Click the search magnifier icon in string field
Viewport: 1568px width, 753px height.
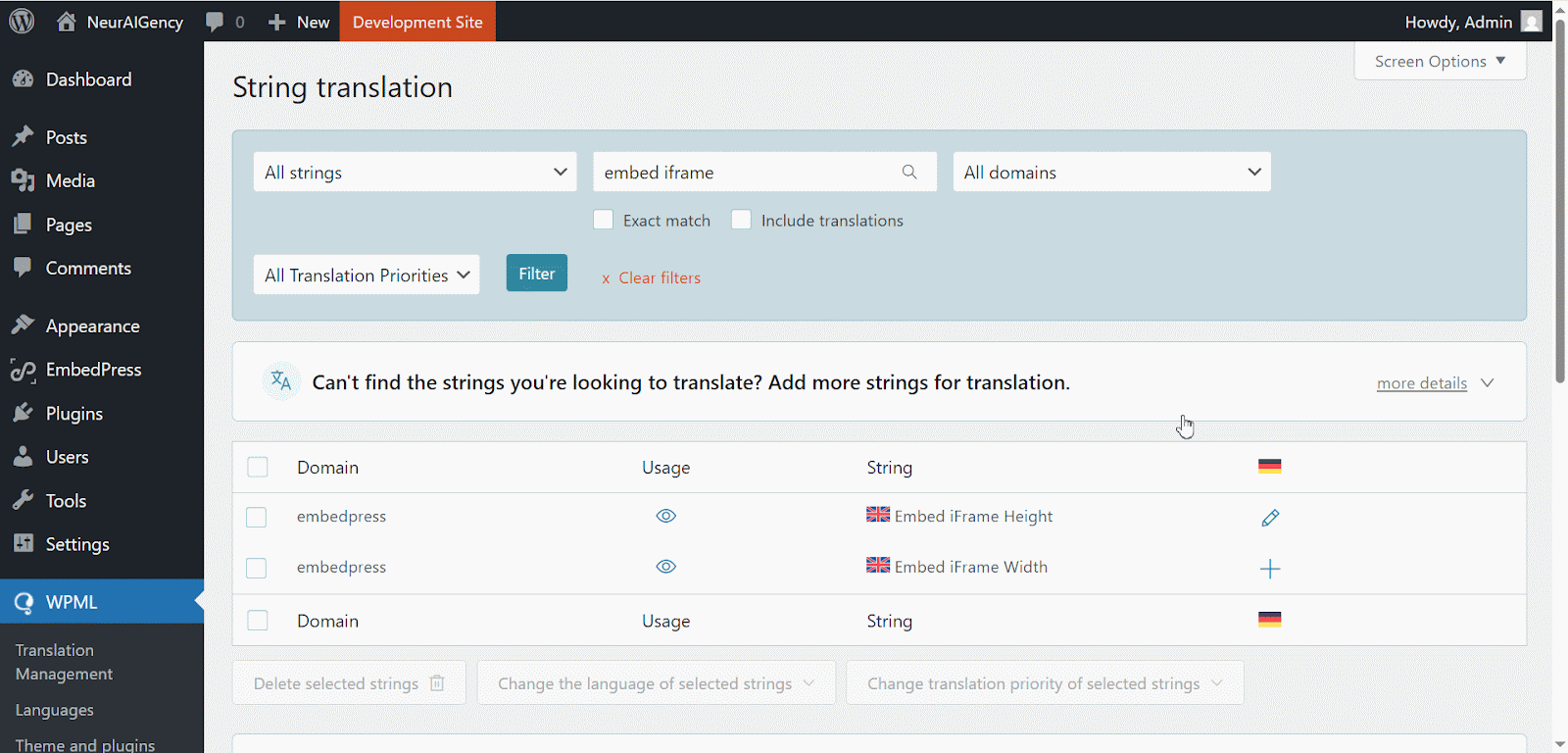coord(909,172)
